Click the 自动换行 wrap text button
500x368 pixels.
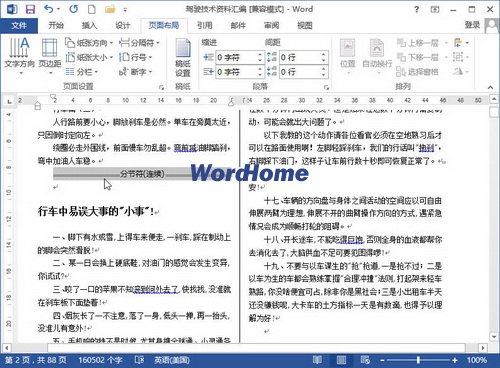tap(377, 56)
